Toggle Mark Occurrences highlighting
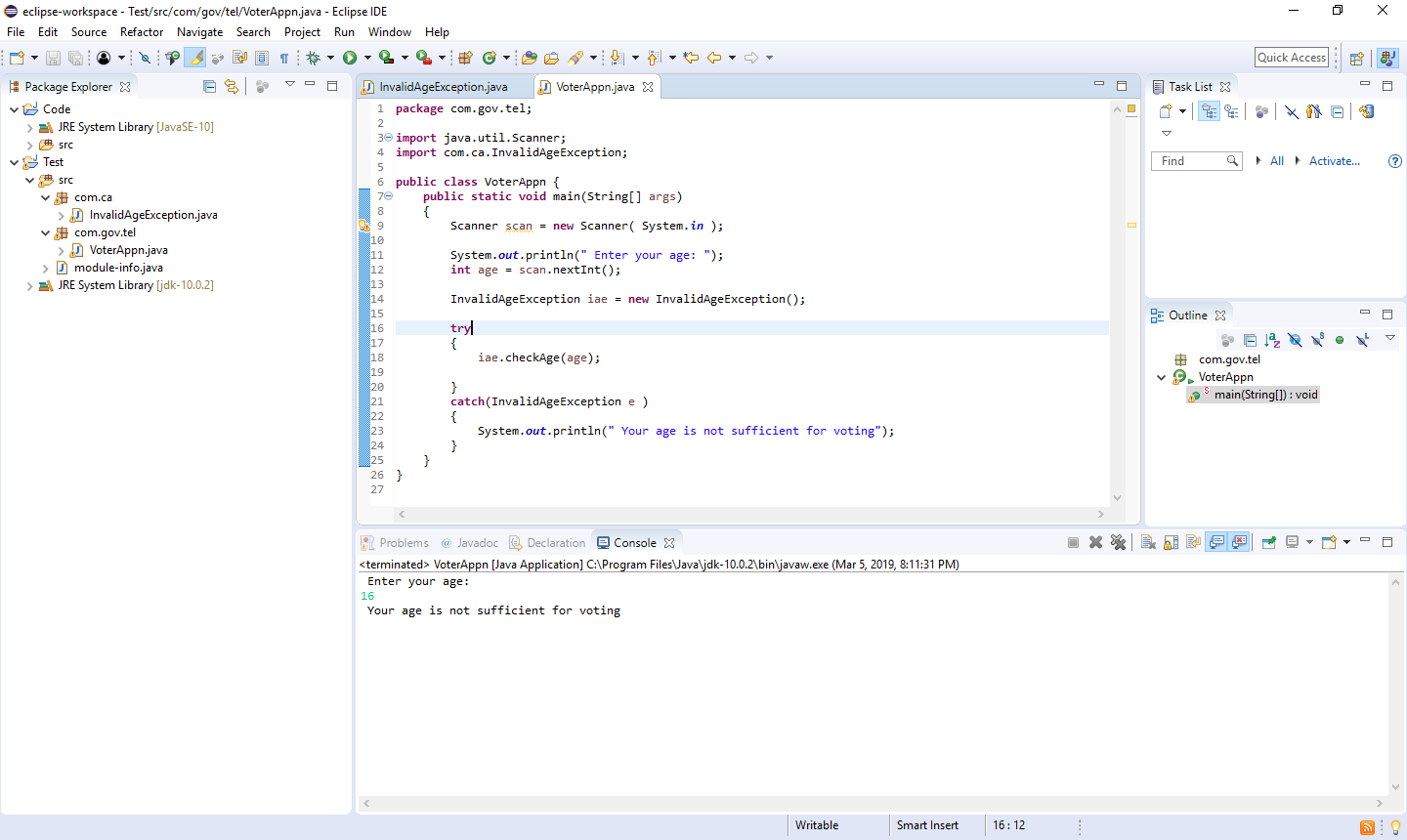1407x840 pixels. [x=195, y=58]
